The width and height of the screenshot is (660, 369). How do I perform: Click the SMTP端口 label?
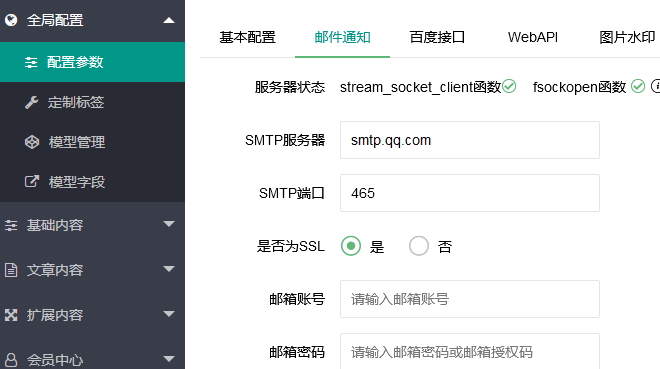click(x=292, y=193)
